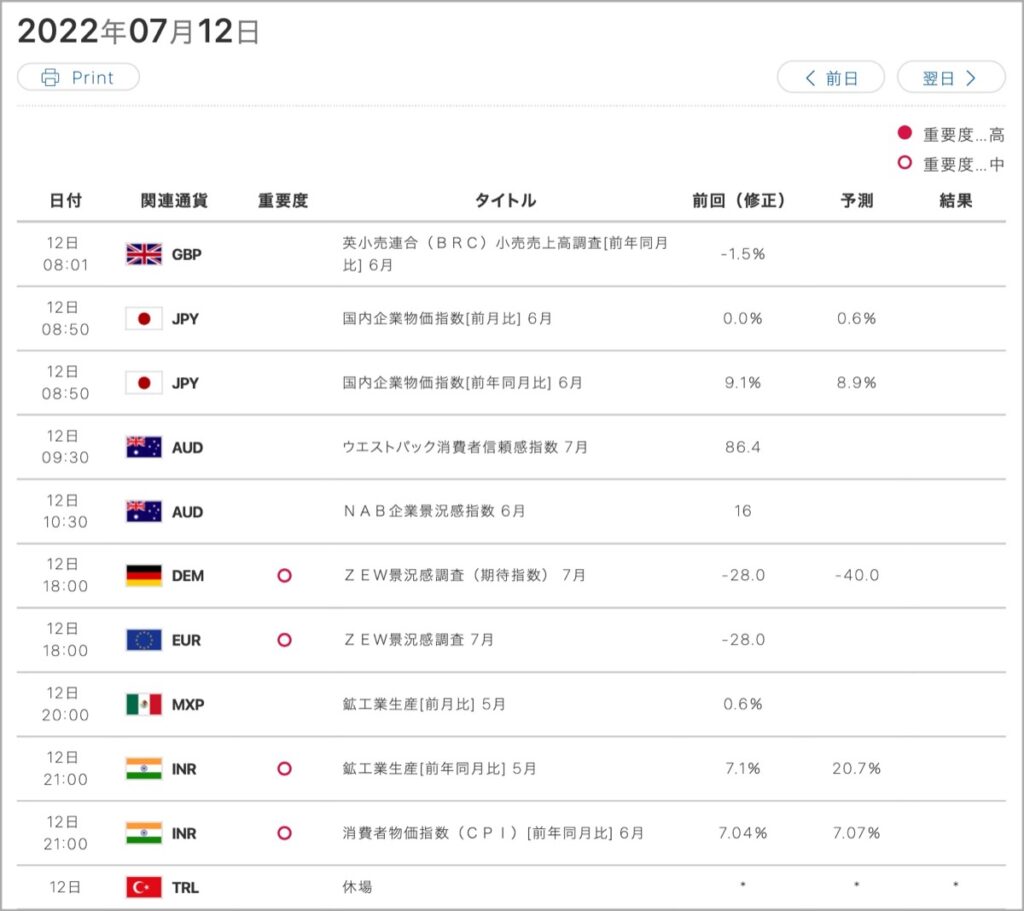Click the India flag in CPI row
This screenshot has width=1024, height=911.
[144, 833]
